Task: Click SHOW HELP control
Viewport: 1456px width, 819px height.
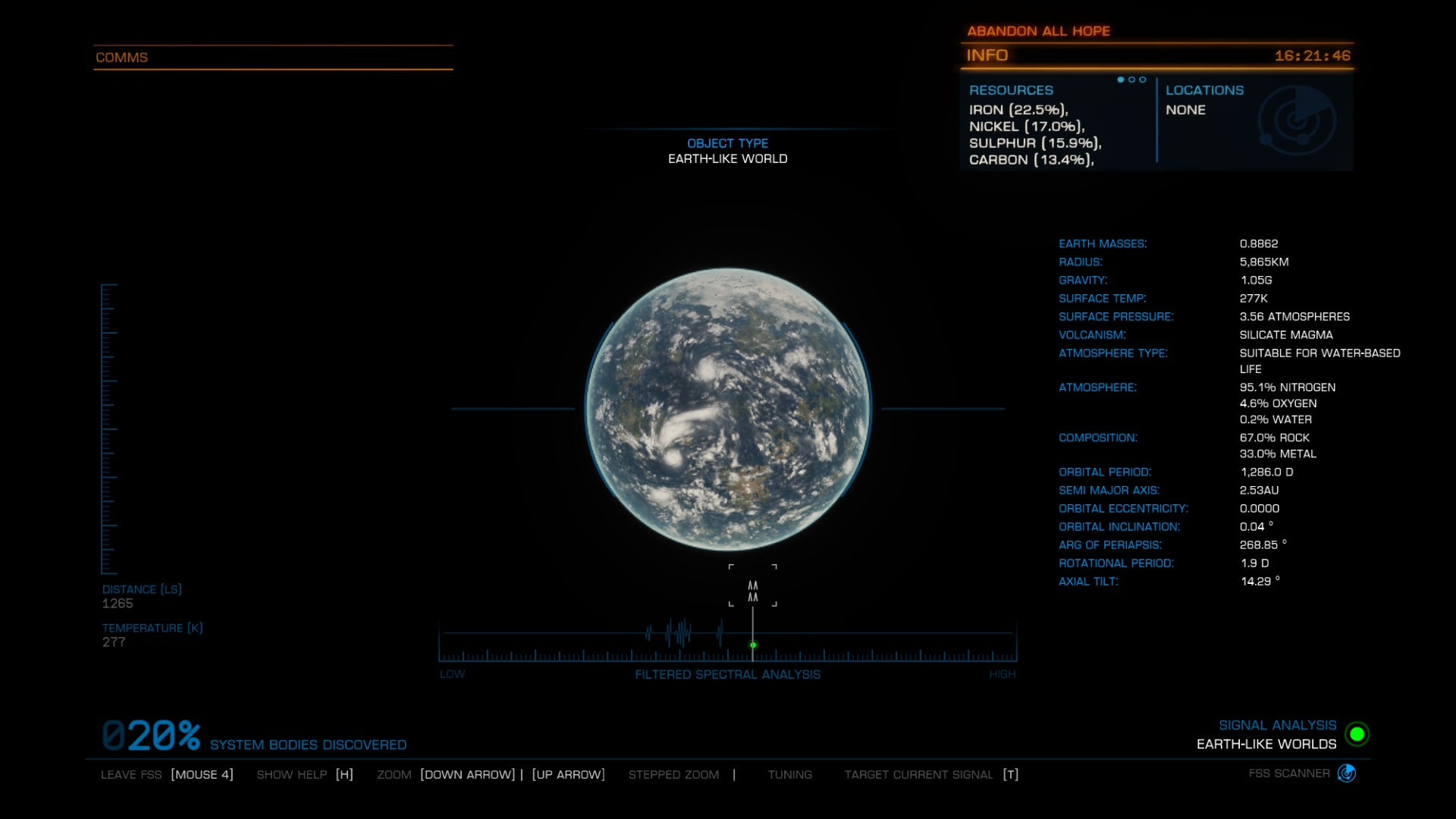Action: 305,774
